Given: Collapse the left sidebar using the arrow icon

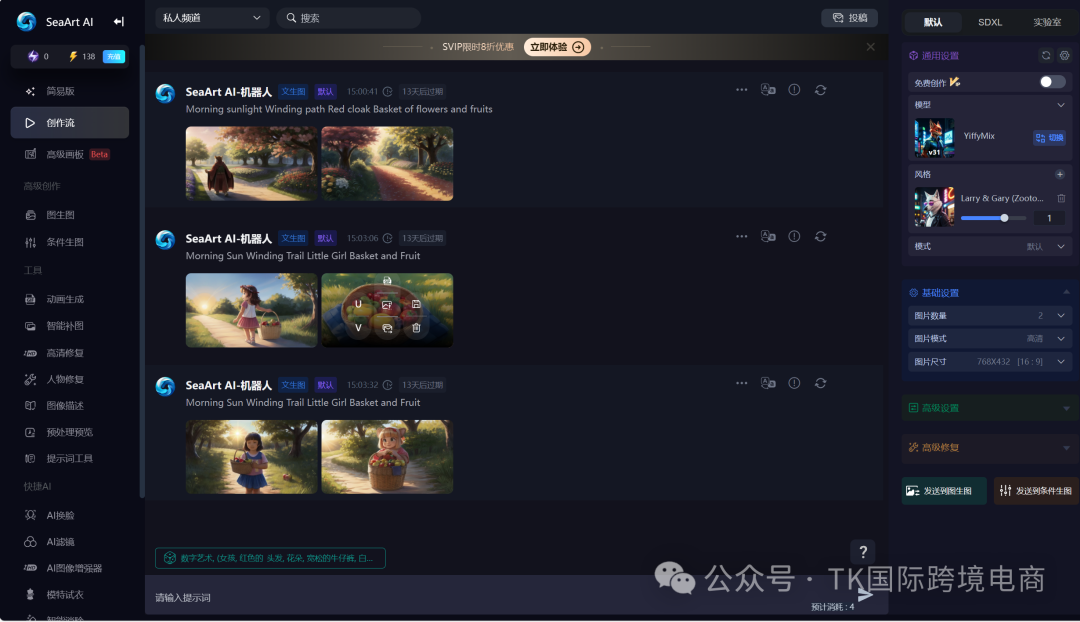Looking at the screenshot, I should pyautogui.click(x=119, y=22).
